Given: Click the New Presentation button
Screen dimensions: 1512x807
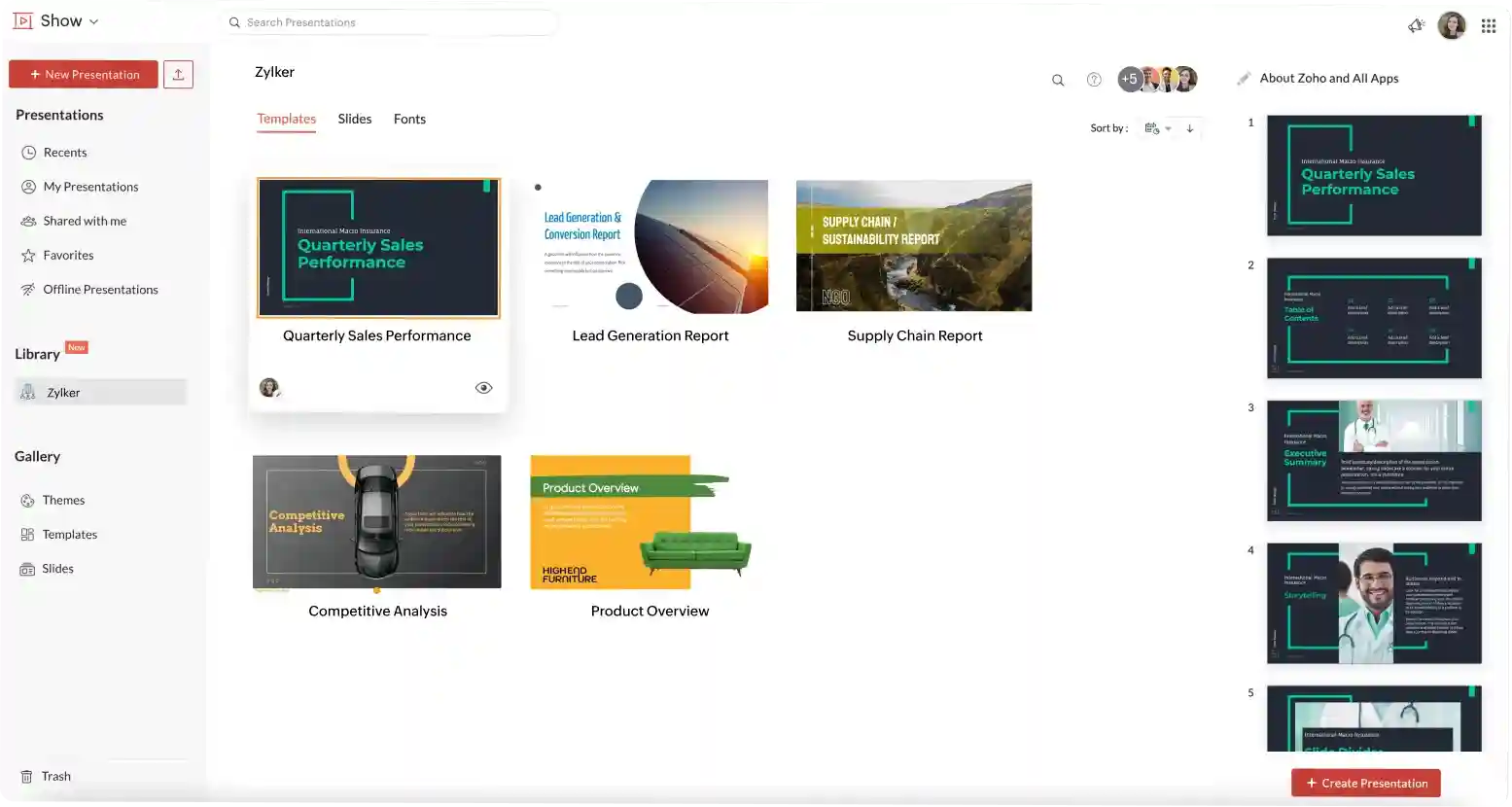Looking at the screenshot, I should point(84,75).
